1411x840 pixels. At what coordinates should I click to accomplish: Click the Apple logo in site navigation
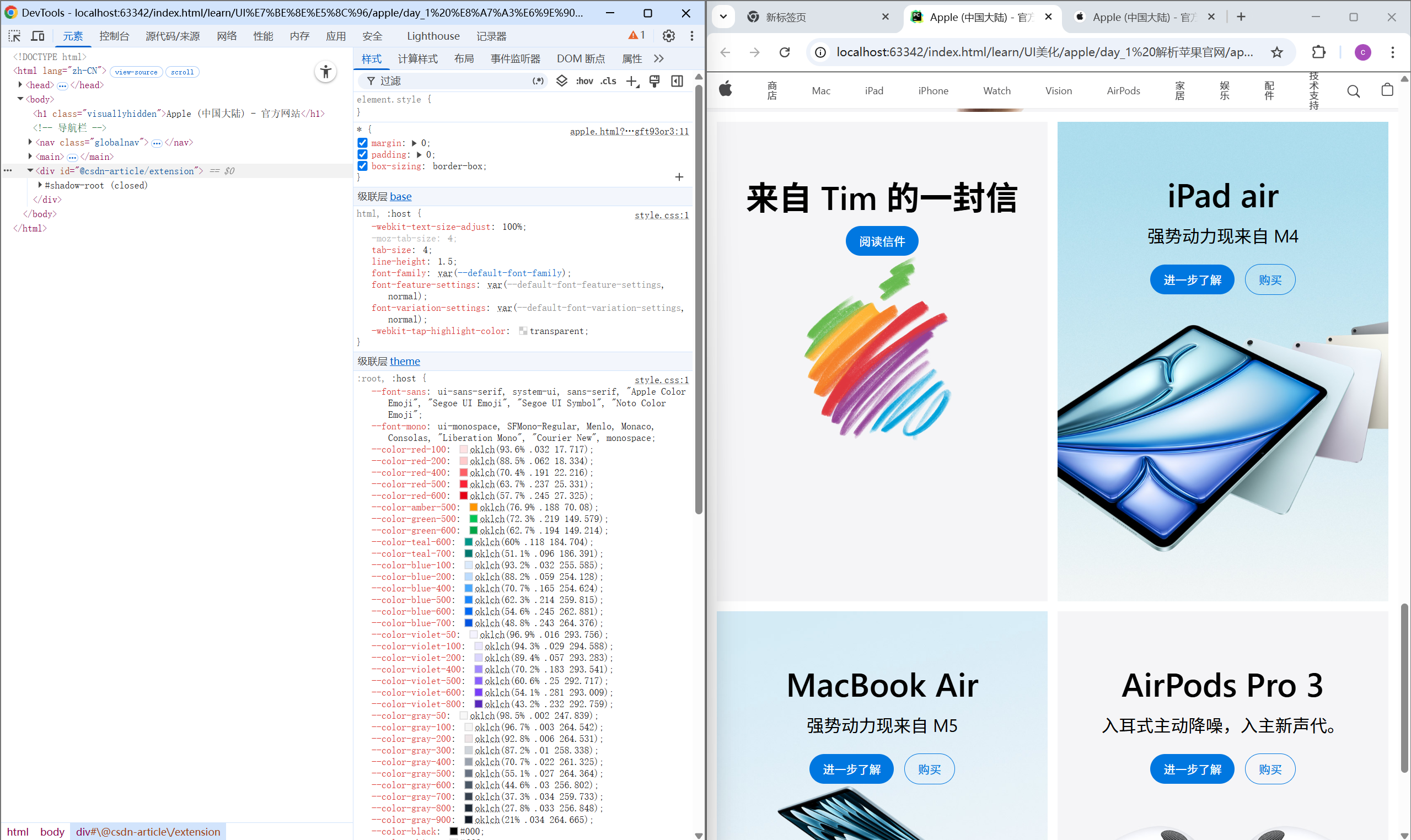tap(725, 89)
